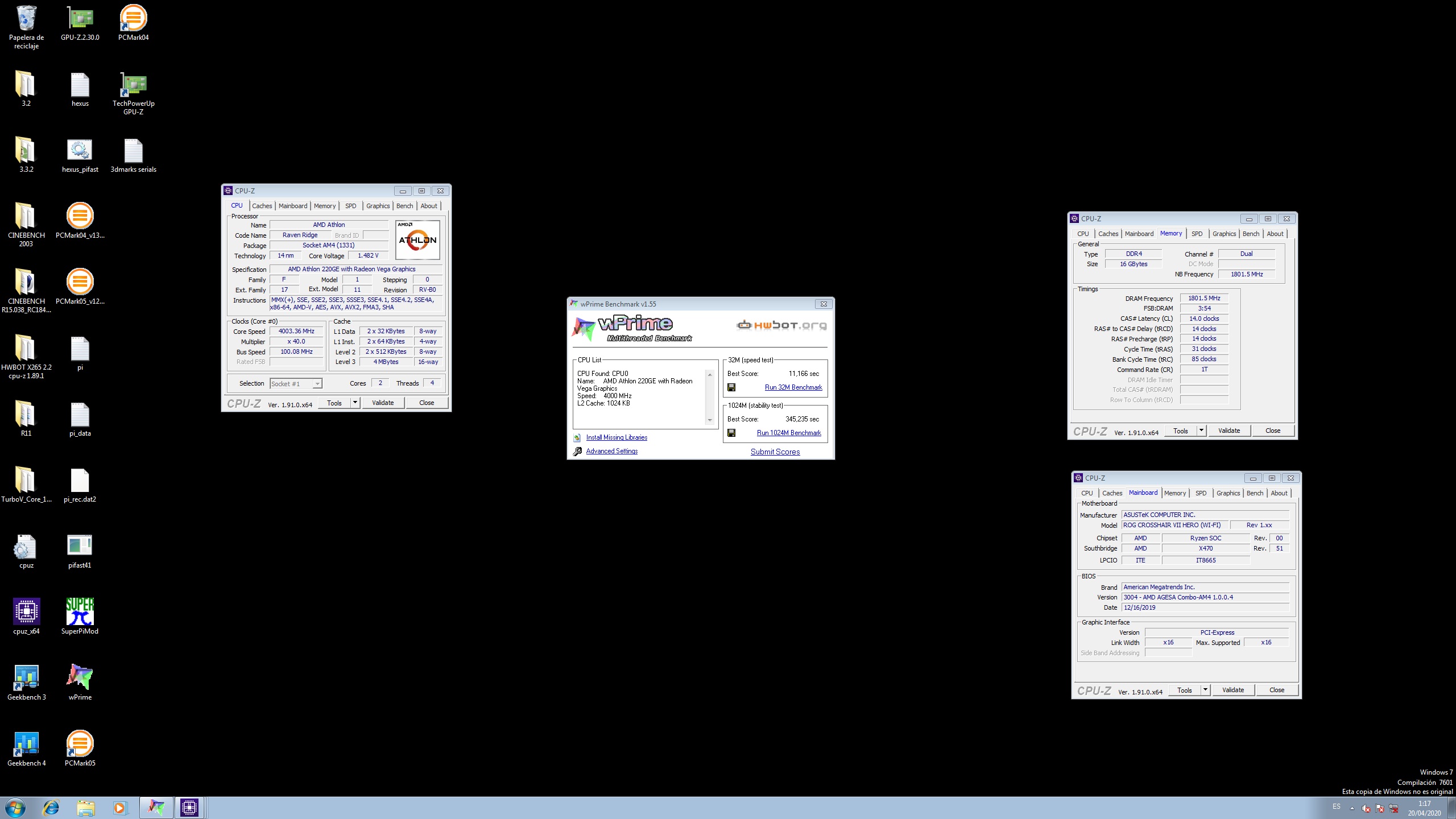Click the ES language indicator
The height and width of the screenshot is (819, 1456).
click(x=1336, y=806)
